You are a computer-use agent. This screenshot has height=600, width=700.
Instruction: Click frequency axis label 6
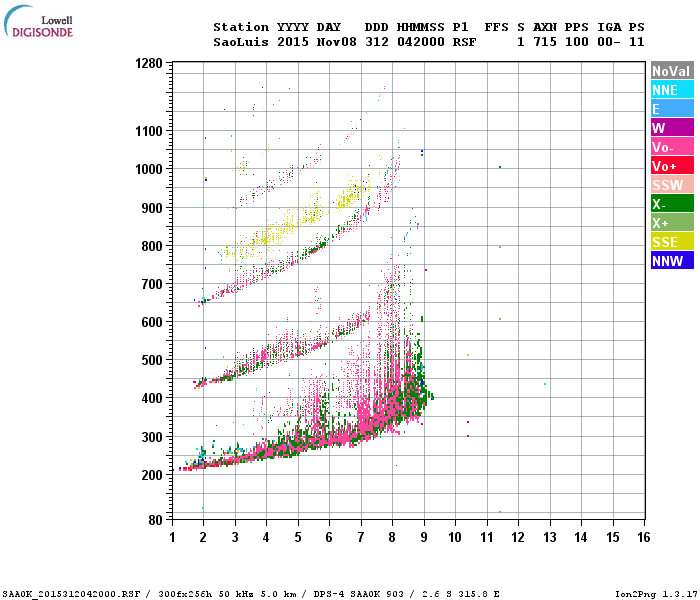tap(329, 537)
